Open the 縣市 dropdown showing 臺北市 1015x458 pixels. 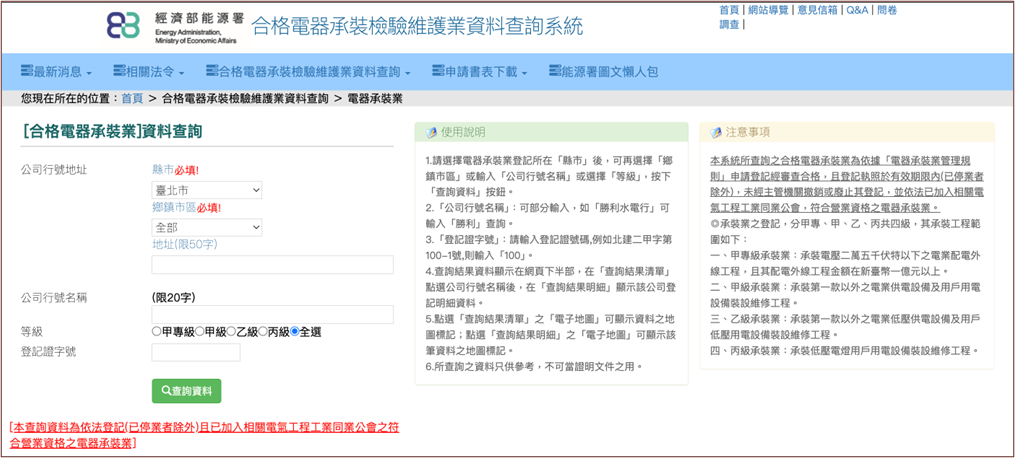point(207,190)
